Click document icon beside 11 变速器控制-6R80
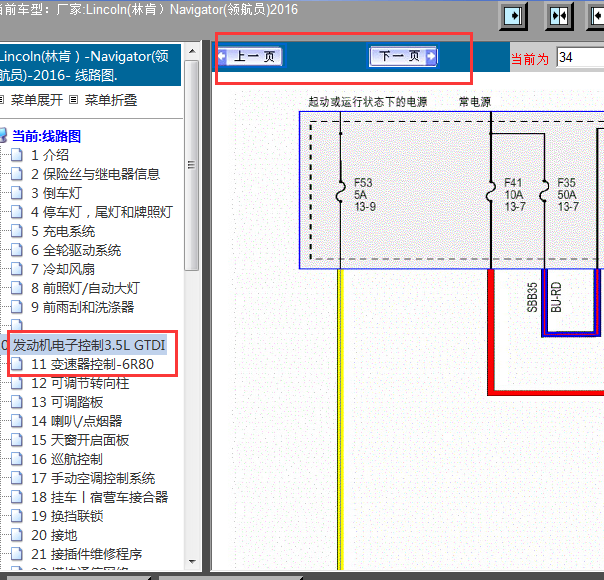 [17, 363]
